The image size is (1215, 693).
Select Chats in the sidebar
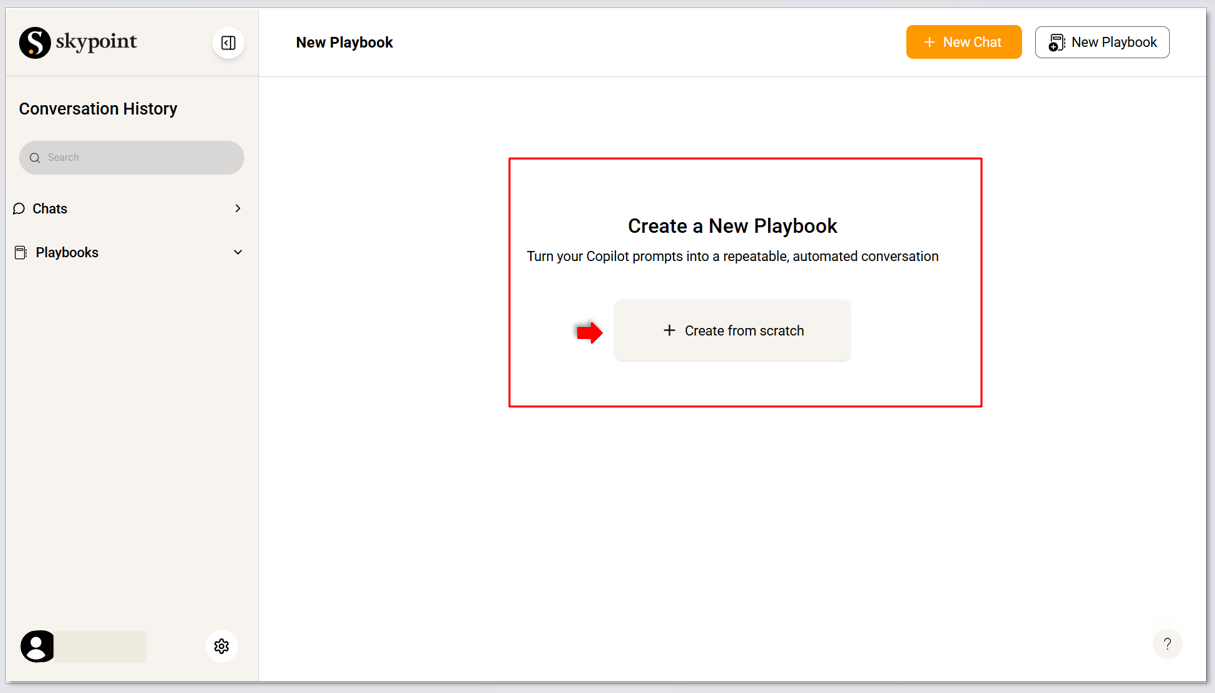(x=50, y=209)
